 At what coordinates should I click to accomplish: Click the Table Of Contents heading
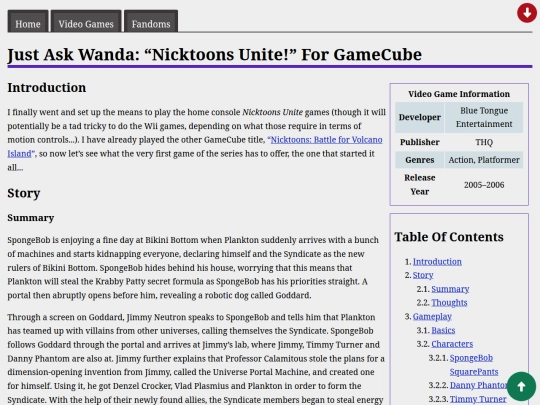tap(449, 237)
